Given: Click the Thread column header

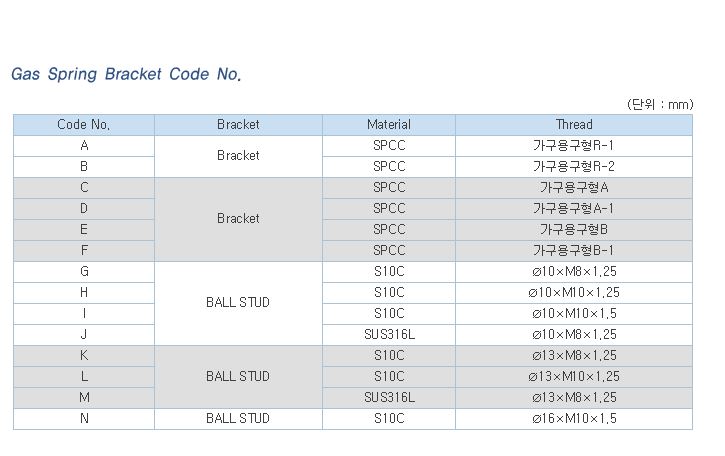Looking at the screenshot, I should [574, 125].
